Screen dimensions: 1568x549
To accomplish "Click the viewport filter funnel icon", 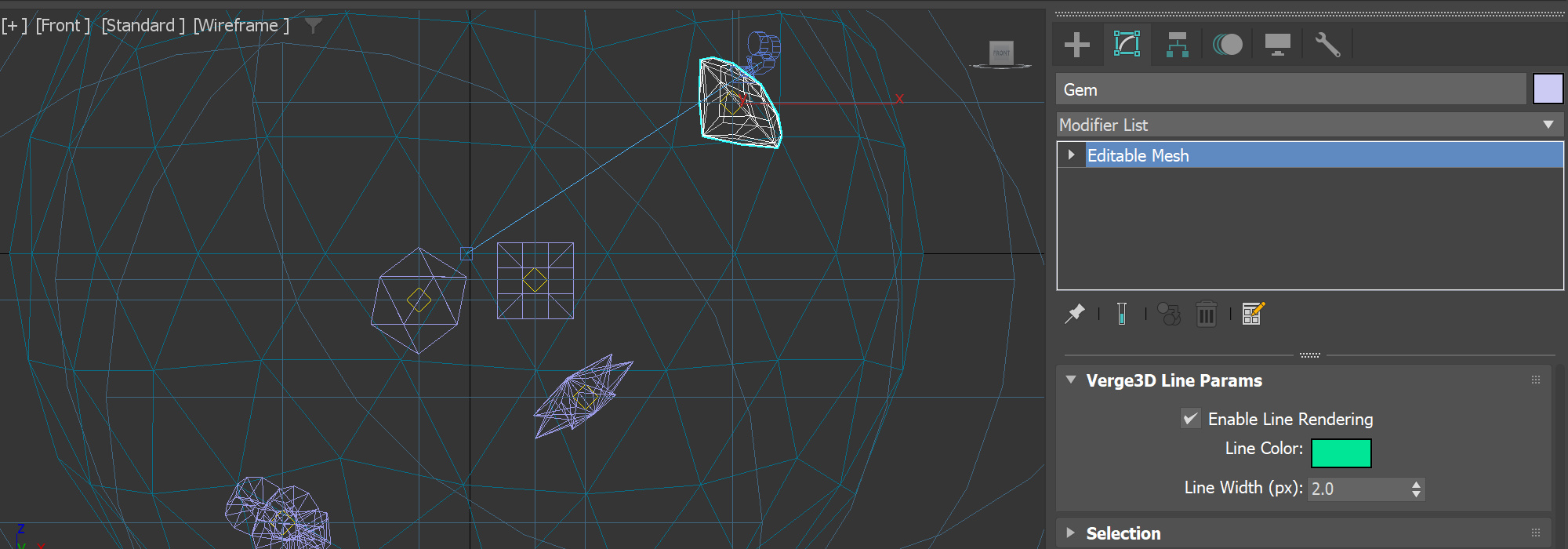I will [313, 26].
